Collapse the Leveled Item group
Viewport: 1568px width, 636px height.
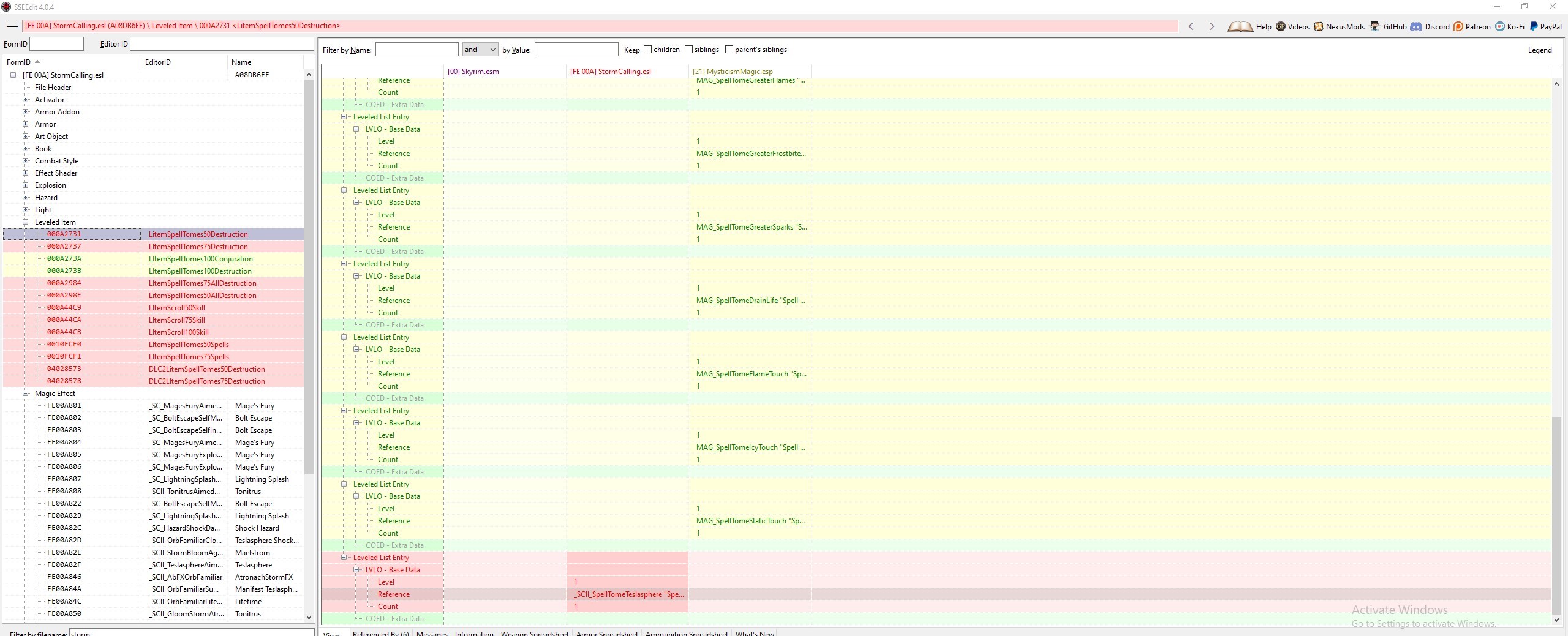[x=25, y=222]
